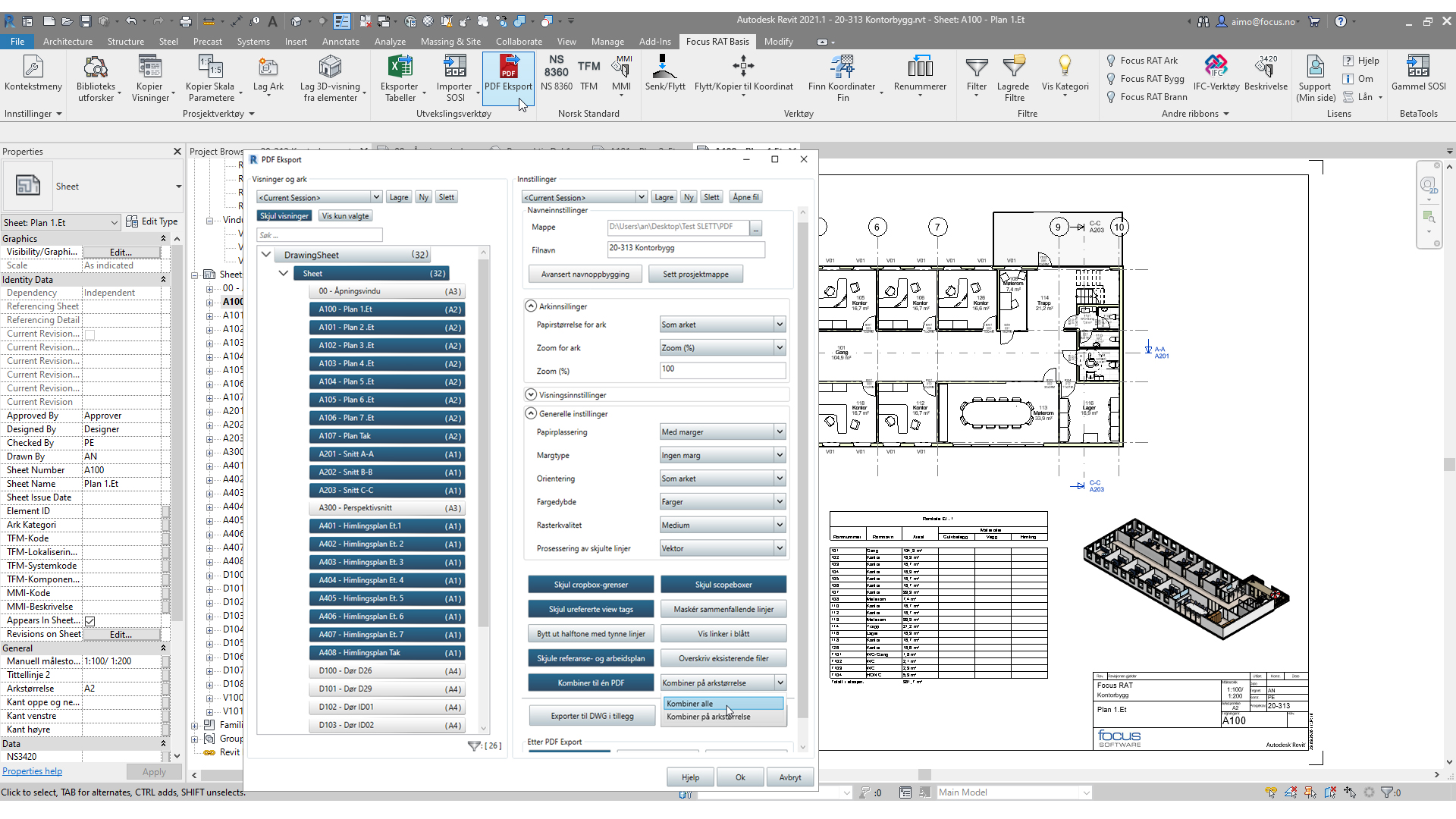Collapse the DrawingSheet tree node
Screen dimensions: 1456x819
tap(266, 255)
